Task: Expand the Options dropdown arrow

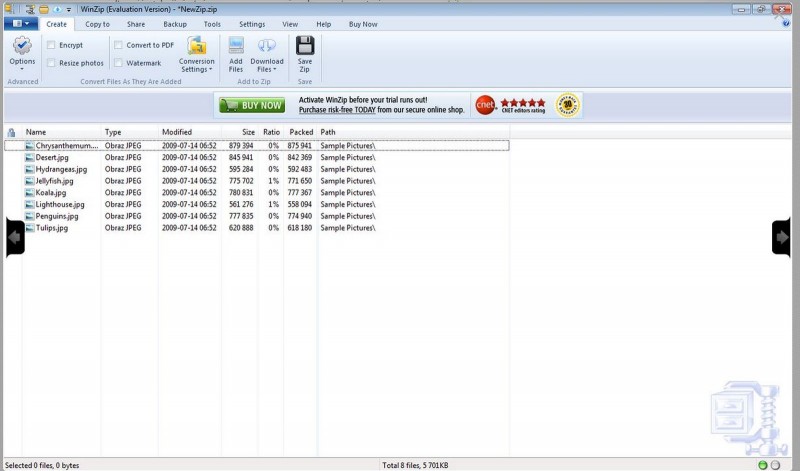Action: [x=22, y=69]
